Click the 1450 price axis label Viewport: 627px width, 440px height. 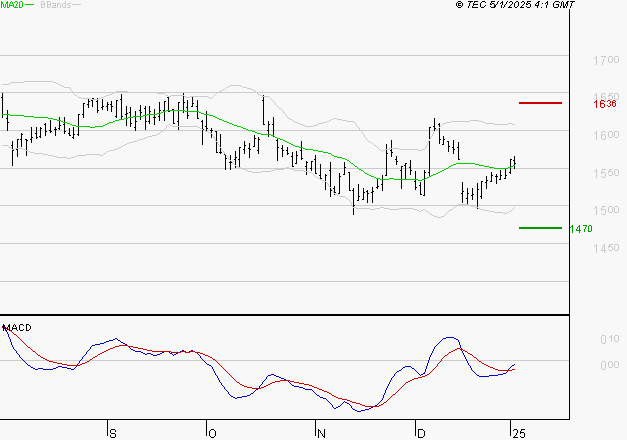(606, 248)
